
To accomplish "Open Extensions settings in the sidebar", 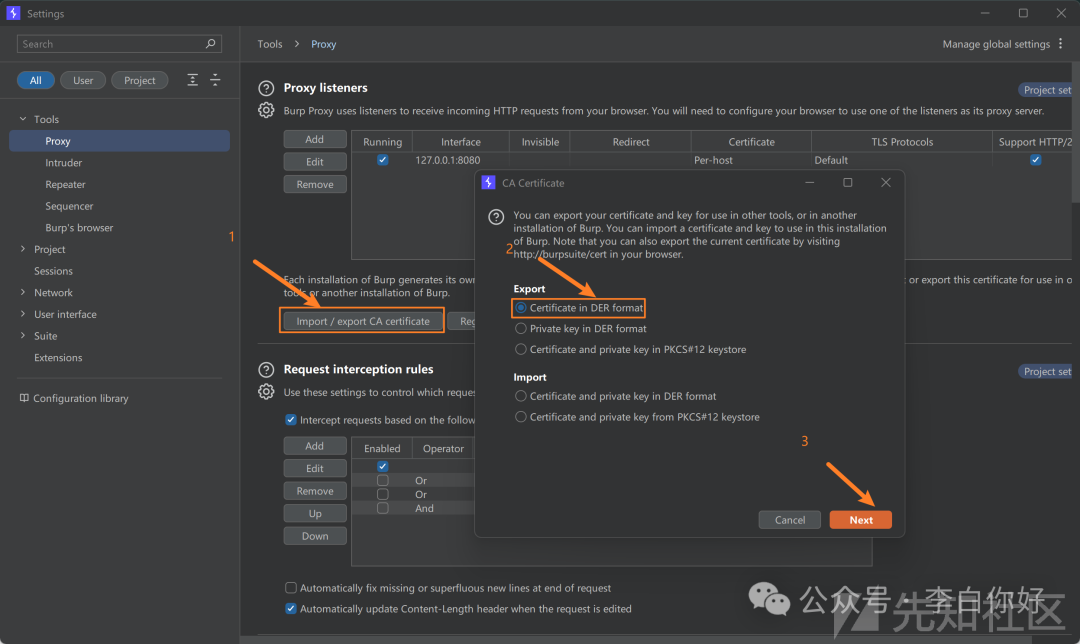I will pos(58,357).
